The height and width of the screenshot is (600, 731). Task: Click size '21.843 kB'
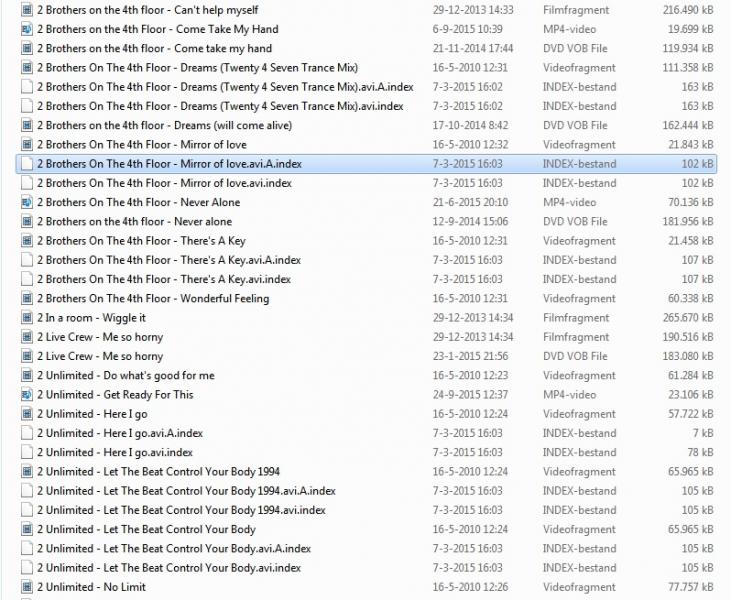690,145
